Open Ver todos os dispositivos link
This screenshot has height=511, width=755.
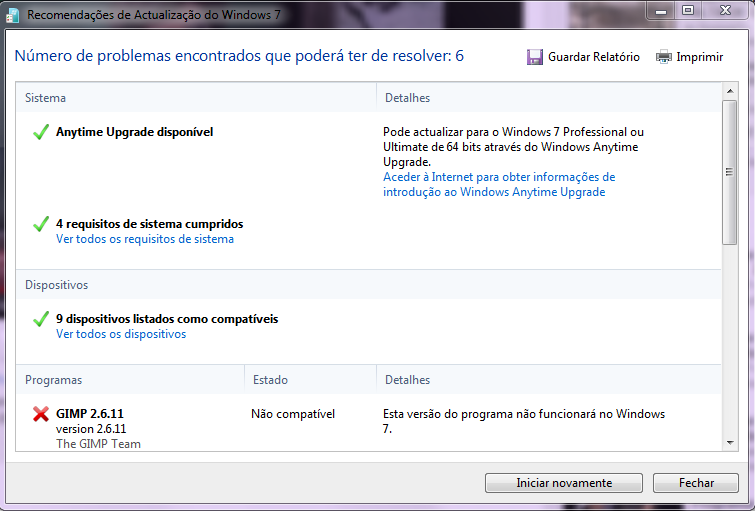pyautogui.click(x=121, y=334)
